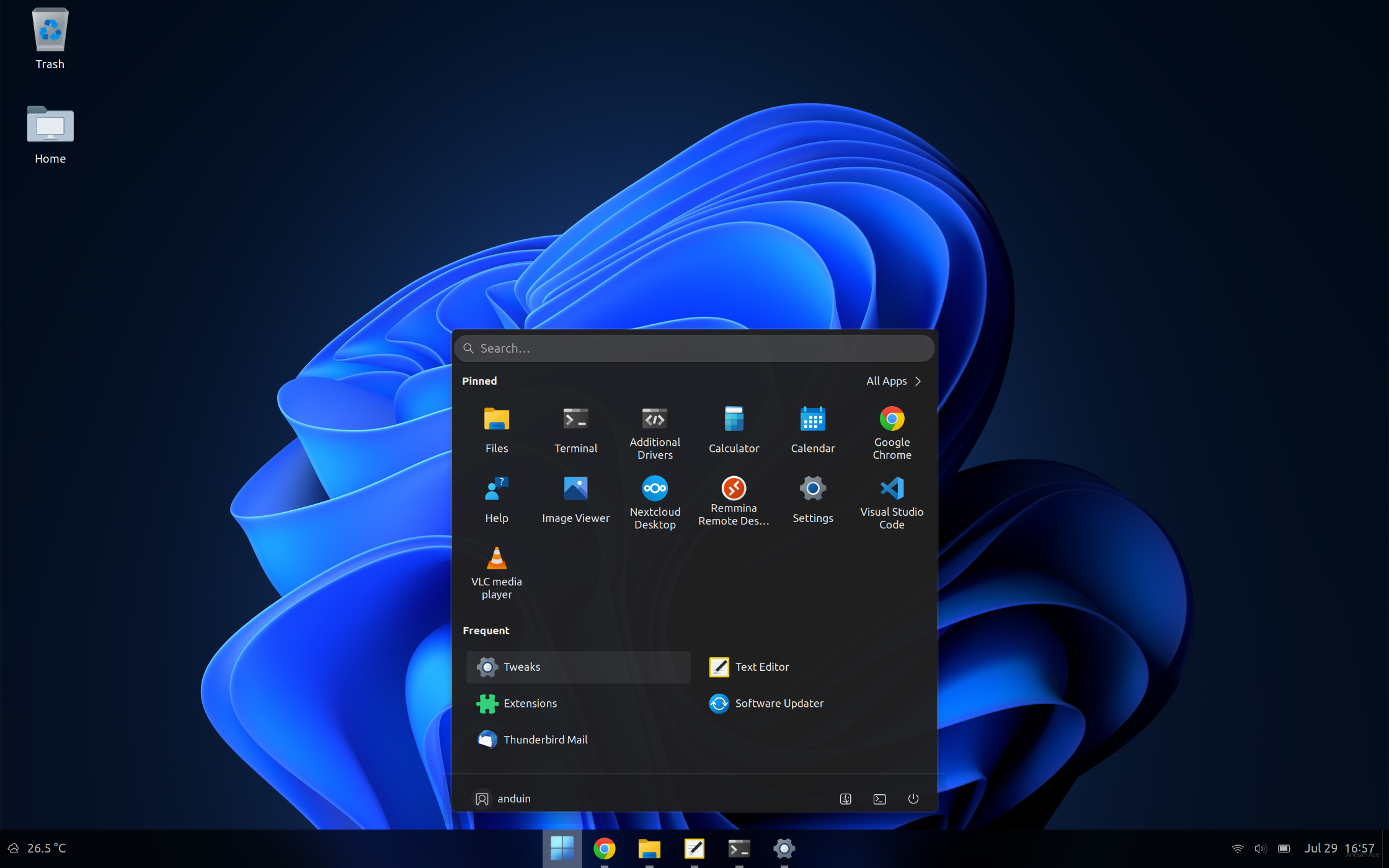This screenshot has height=868, width=1389.
Task: Launch Image Viewer from pinned
Action: pyautogui.click(x=575, y=500)
